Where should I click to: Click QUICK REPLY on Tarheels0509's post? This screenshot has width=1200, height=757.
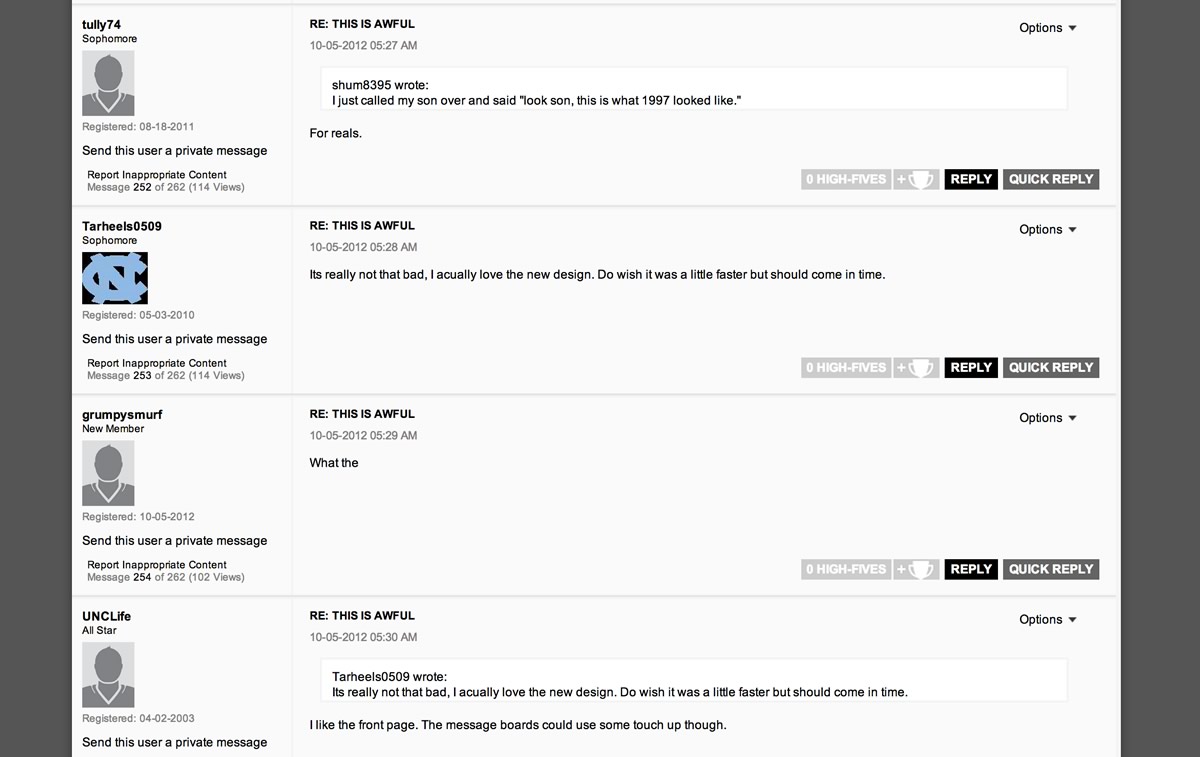point(1050,367)
